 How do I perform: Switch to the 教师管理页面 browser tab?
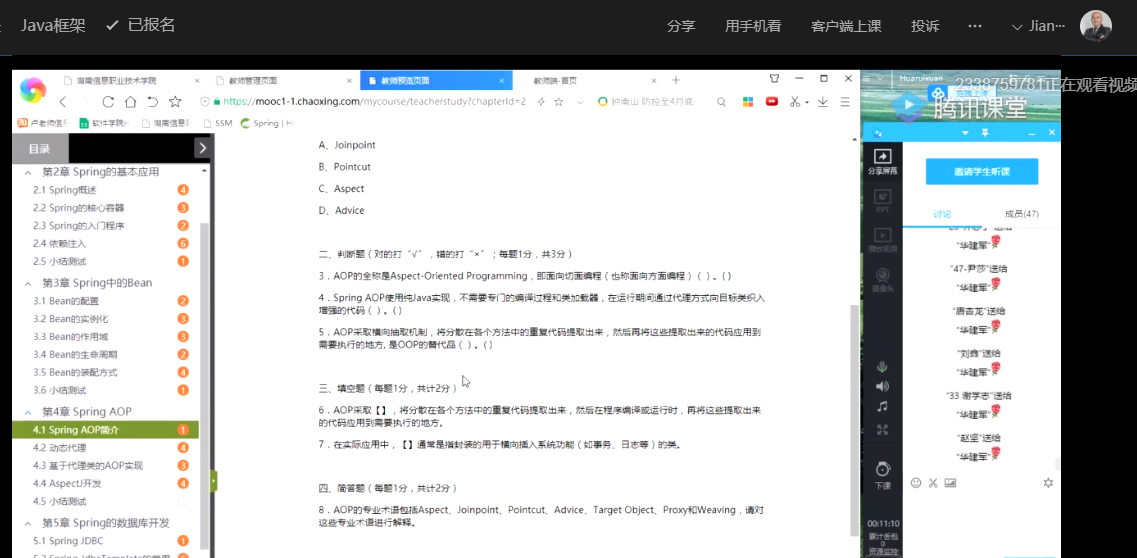coord(283,80)
